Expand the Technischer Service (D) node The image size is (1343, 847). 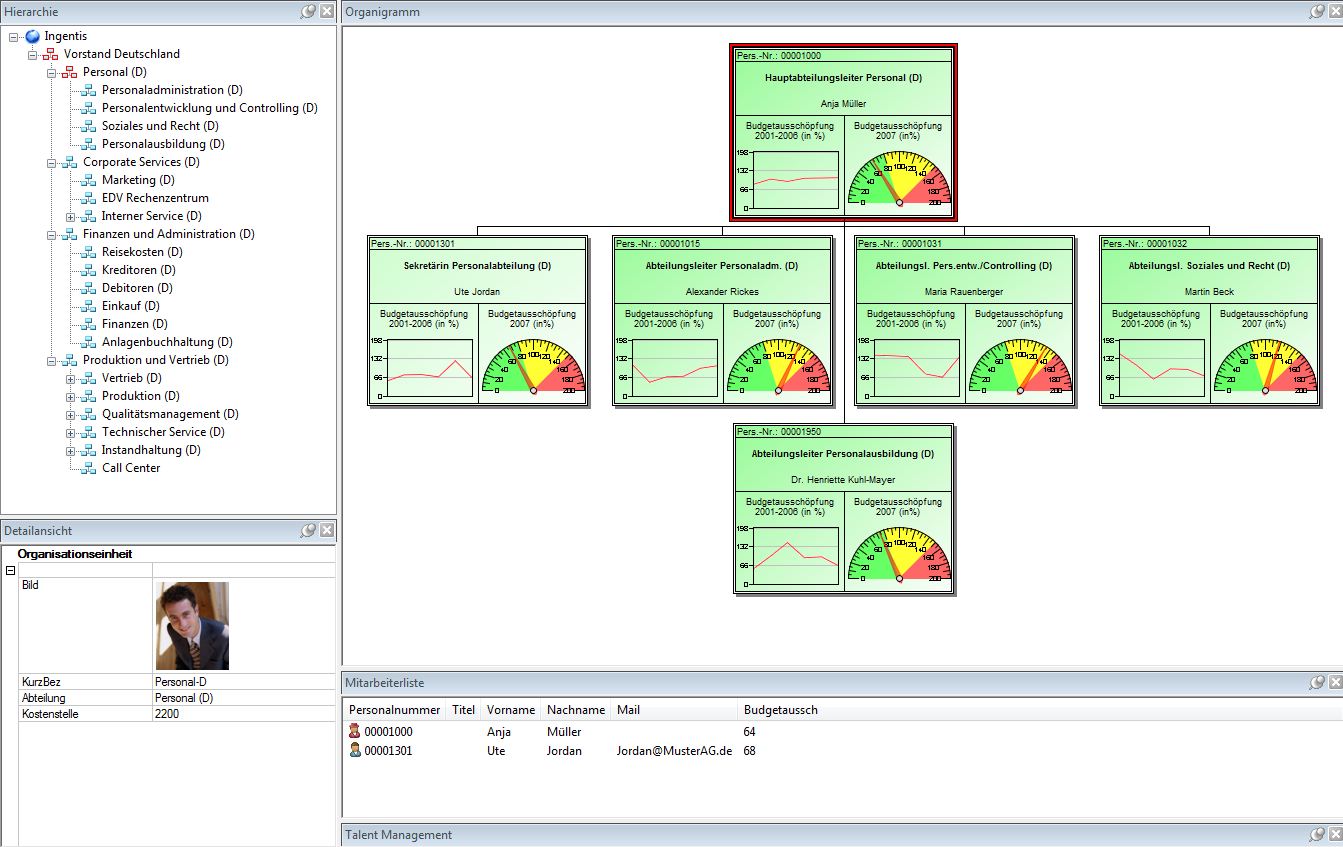pyautogui.click(x=71, y=432)
